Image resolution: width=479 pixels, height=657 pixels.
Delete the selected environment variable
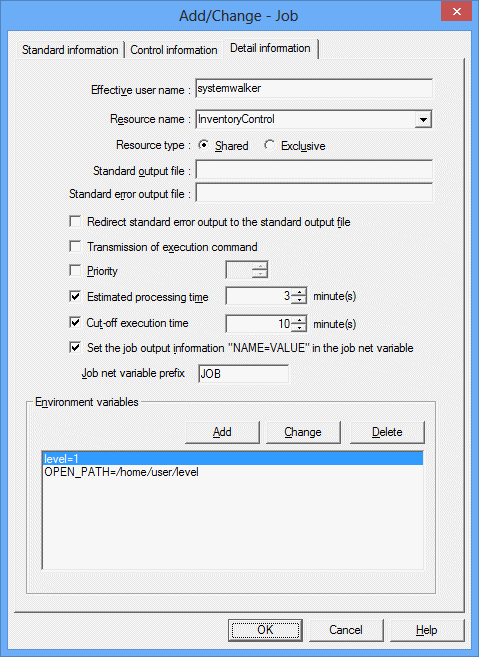(387, 432)
